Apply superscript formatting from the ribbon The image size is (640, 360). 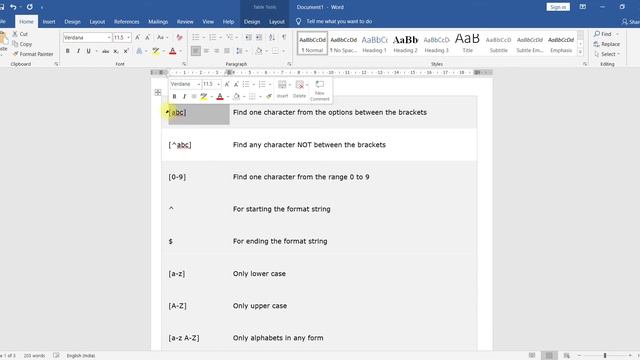[x=126, y=51]
